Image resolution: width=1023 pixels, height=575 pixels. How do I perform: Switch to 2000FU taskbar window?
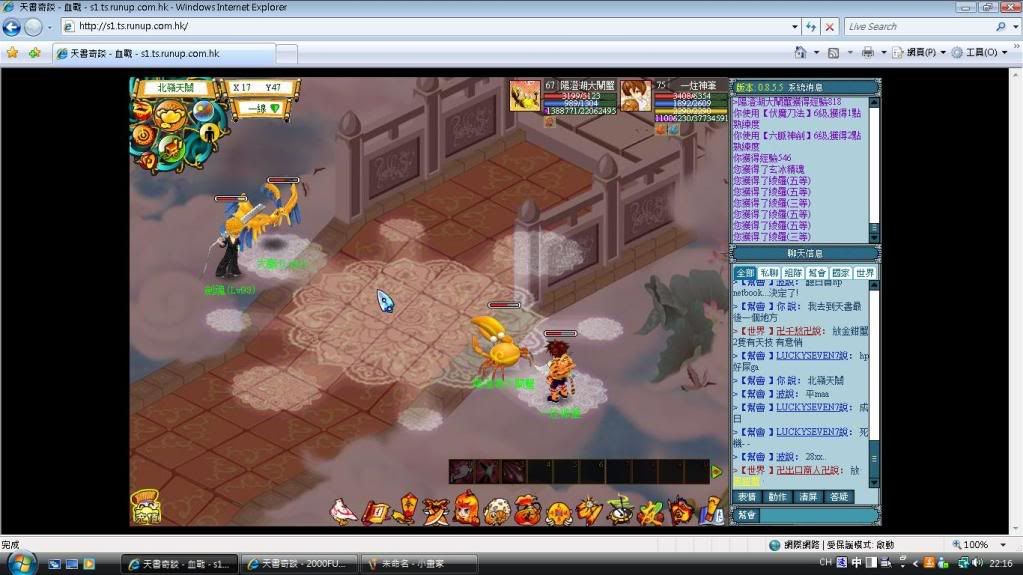tap(300, 564)
